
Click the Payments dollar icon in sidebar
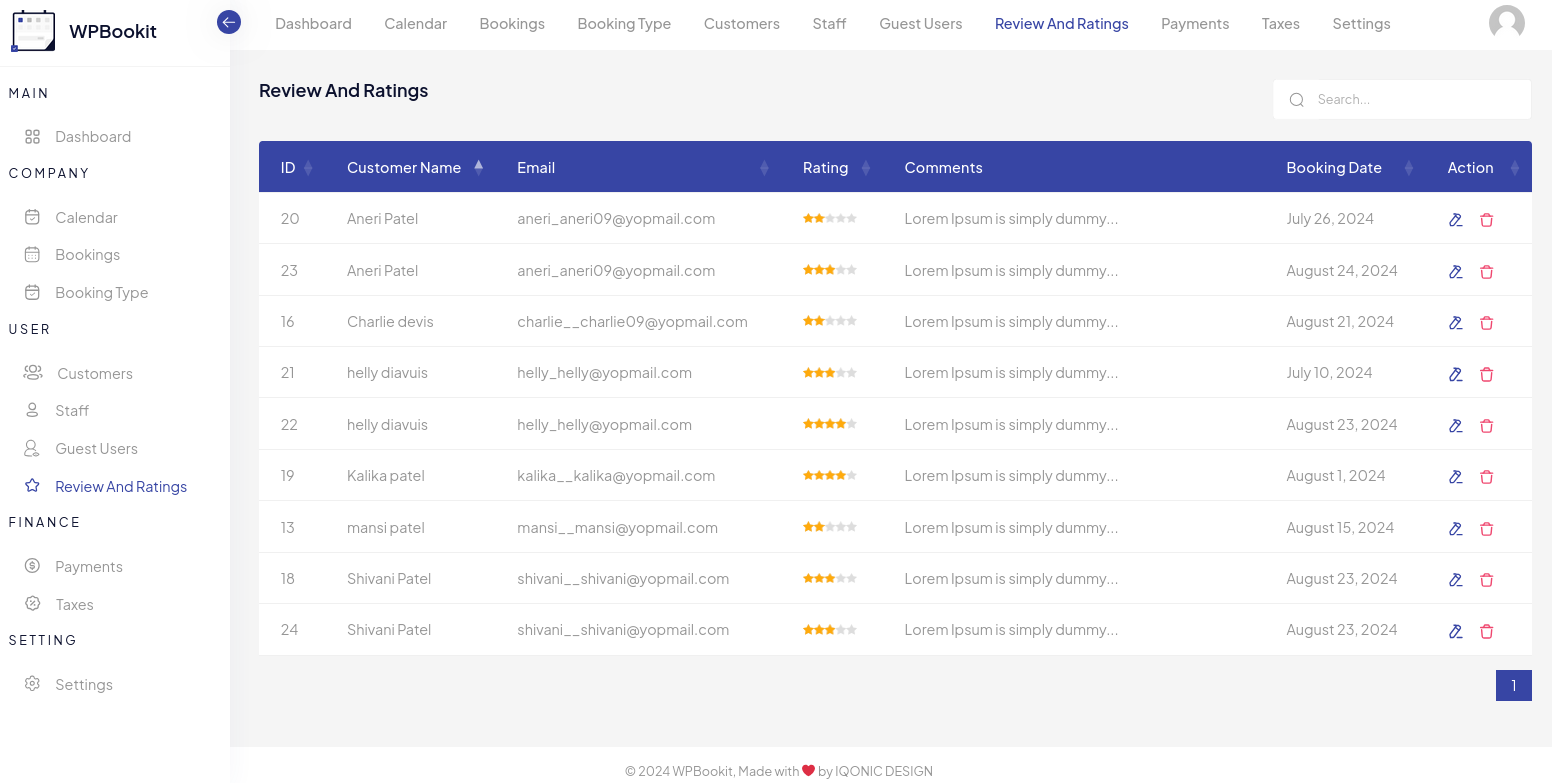(x=33, y=566)
